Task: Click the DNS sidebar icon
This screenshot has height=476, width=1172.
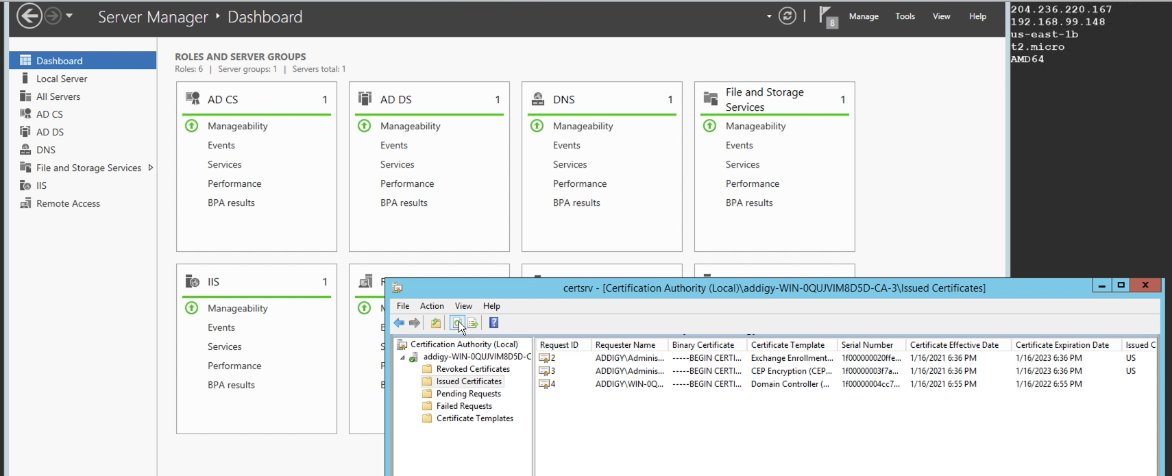Action: pyautogui.click(x=25, y=149)
